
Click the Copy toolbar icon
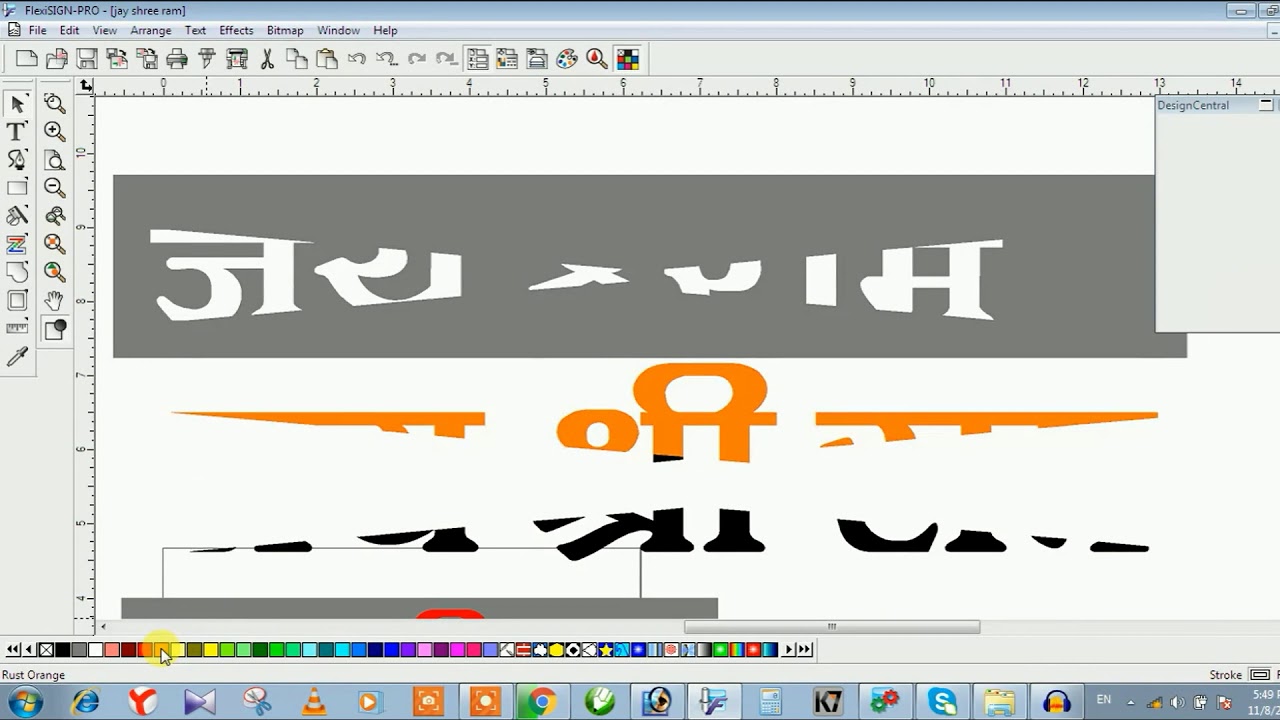tap(297, 59)
